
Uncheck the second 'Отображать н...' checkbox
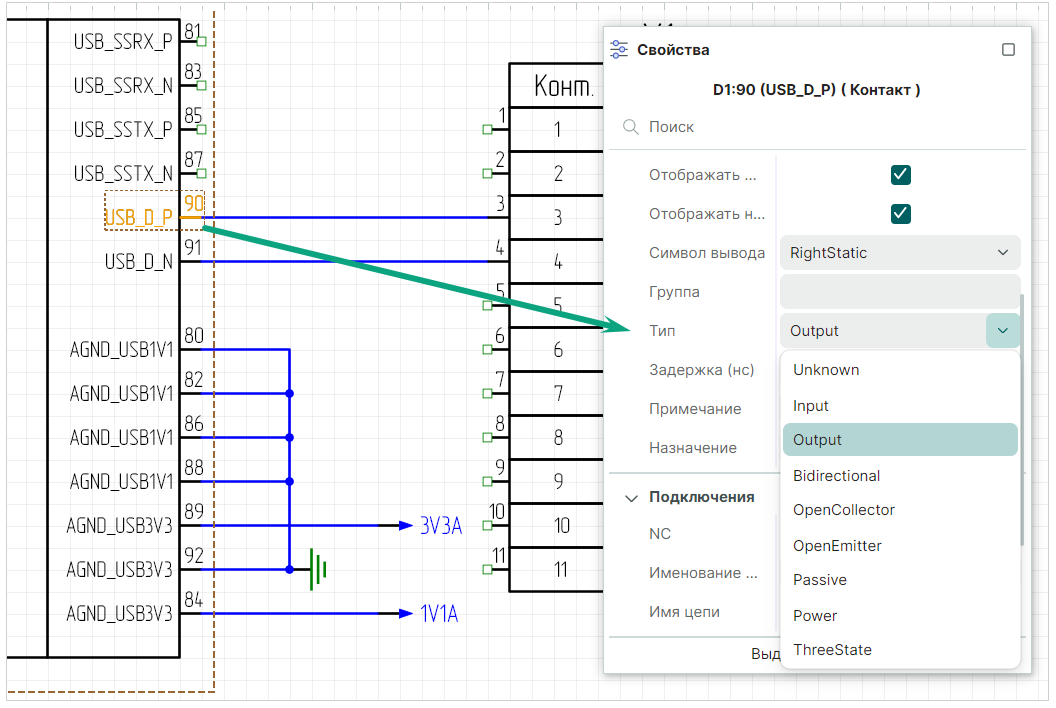pos(900,214)
